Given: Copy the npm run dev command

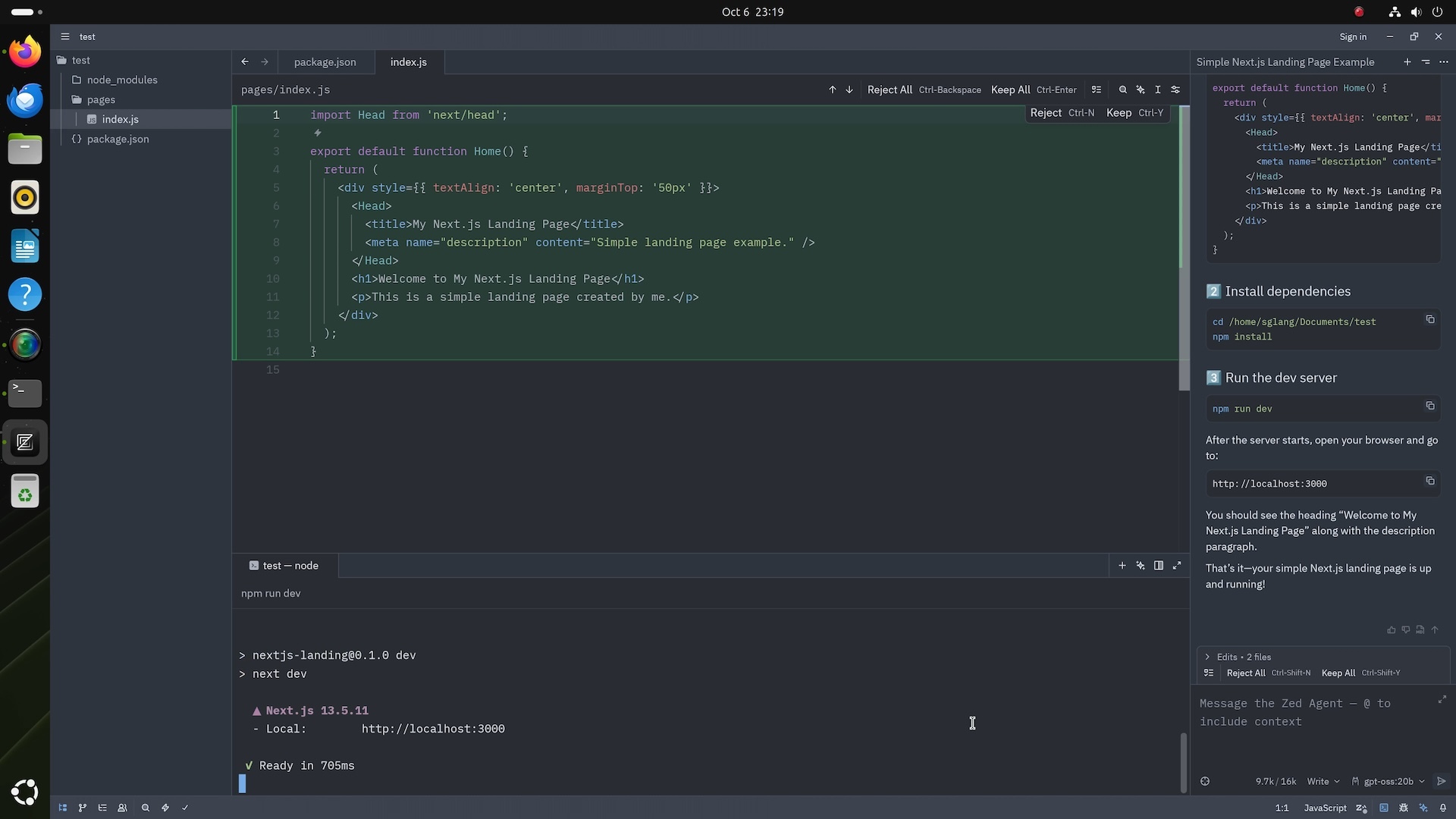Looking at the screenshot, I should 1429,406.
